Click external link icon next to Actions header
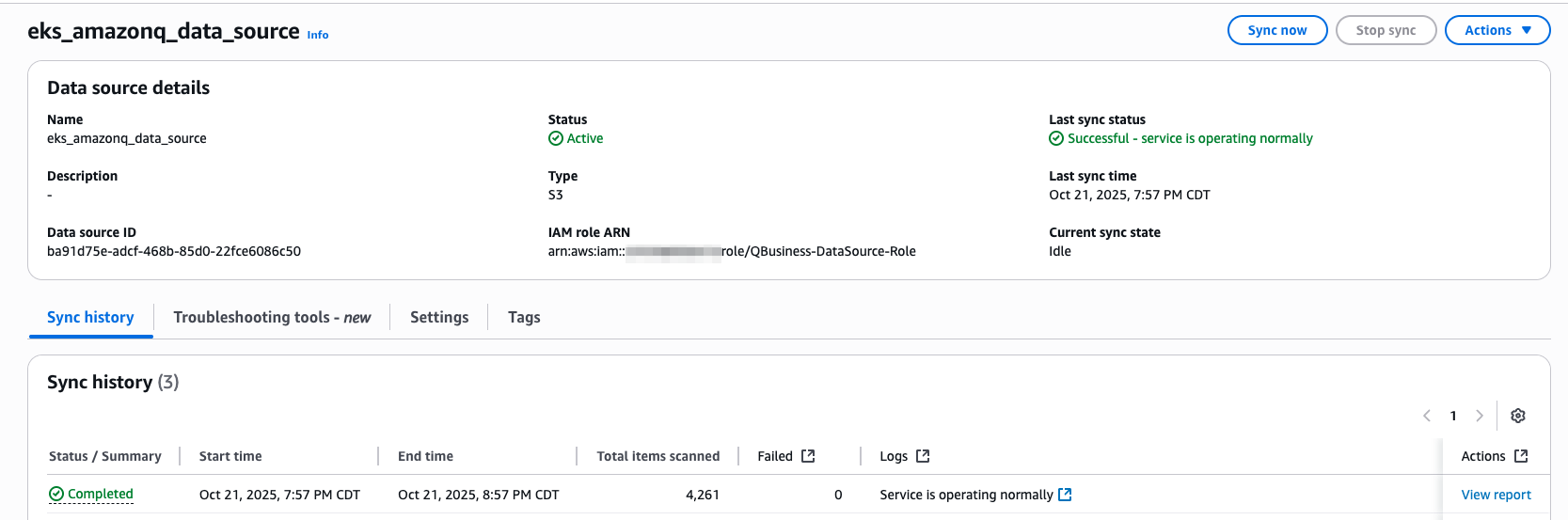1568x520 pixels. pos(1521,456)
